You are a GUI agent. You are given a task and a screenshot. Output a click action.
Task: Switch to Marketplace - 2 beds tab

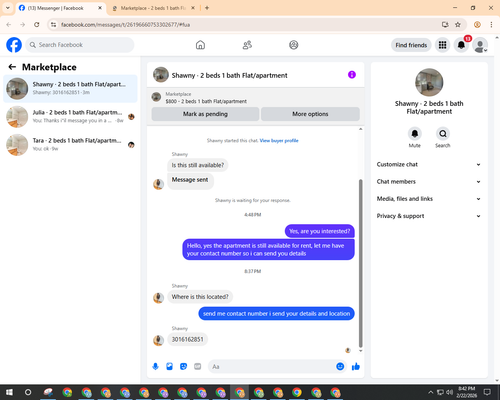click(x=153, y=8)
